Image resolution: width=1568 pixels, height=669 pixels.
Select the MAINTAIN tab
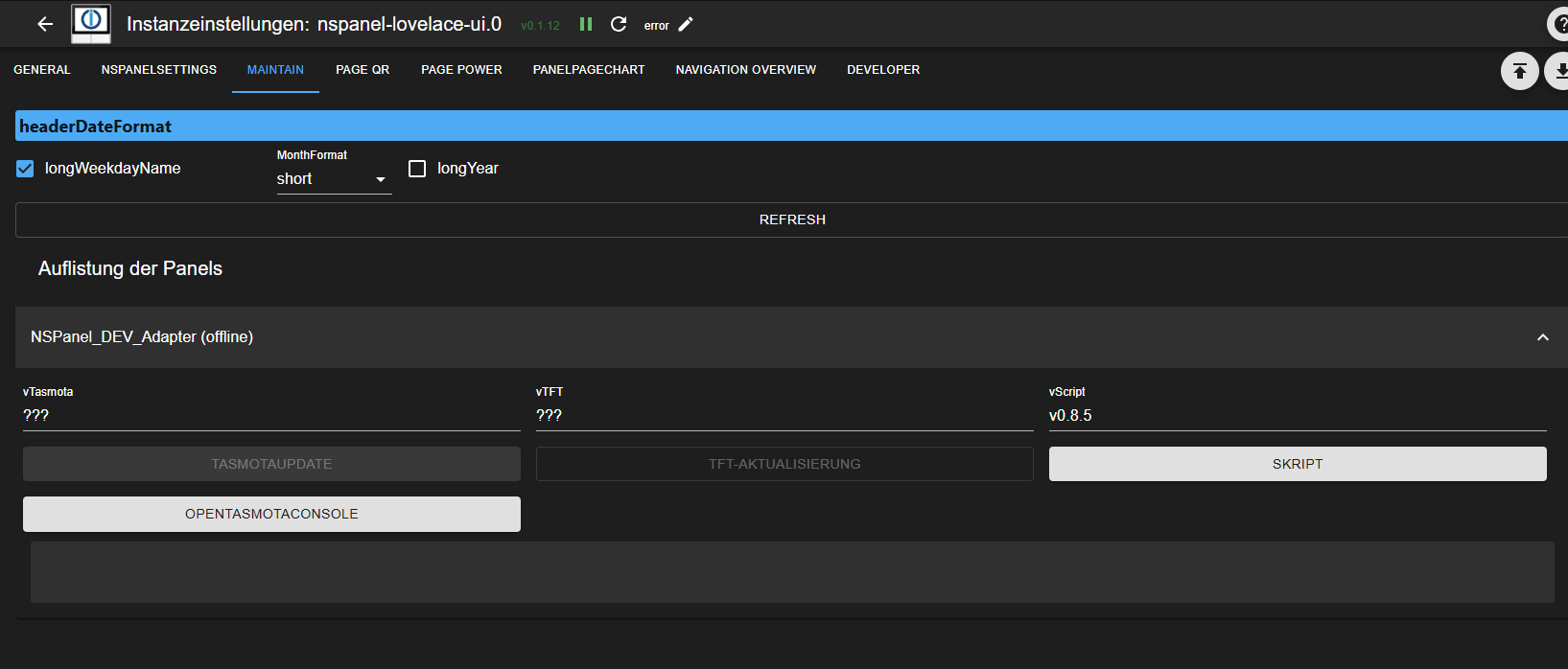[x=275, y=70]
